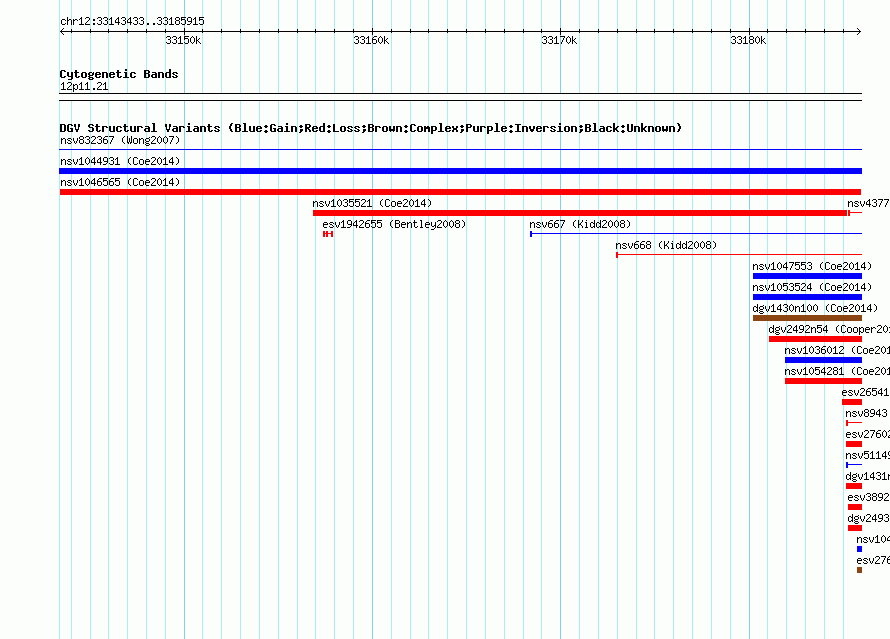
Task: Click the blue nsv1036012 gain bar
Action: pyautogui.click(x=823, y=360)
